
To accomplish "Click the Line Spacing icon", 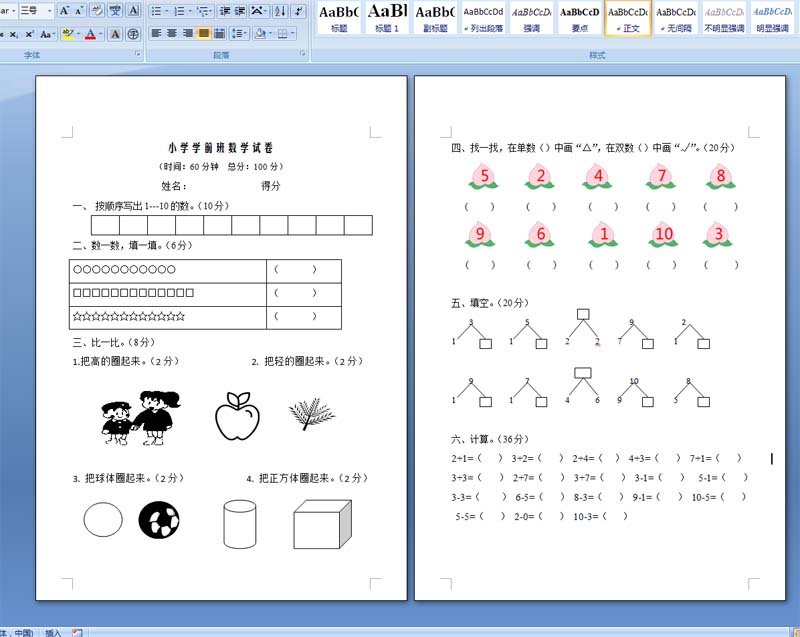I will click(239, 34).
